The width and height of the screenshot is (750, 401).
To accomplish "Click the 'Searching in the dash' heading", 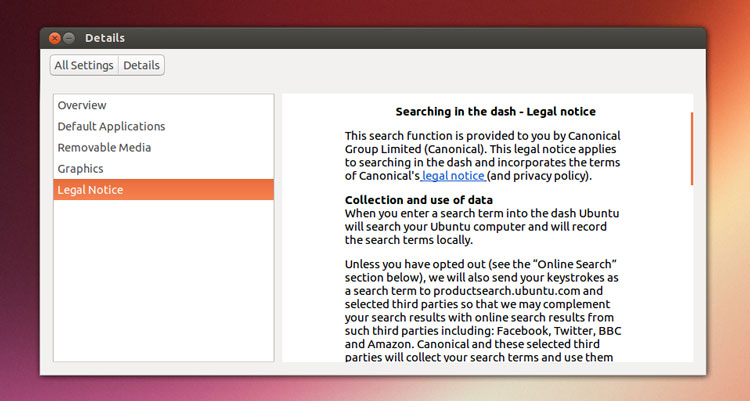I will point(496,112).
